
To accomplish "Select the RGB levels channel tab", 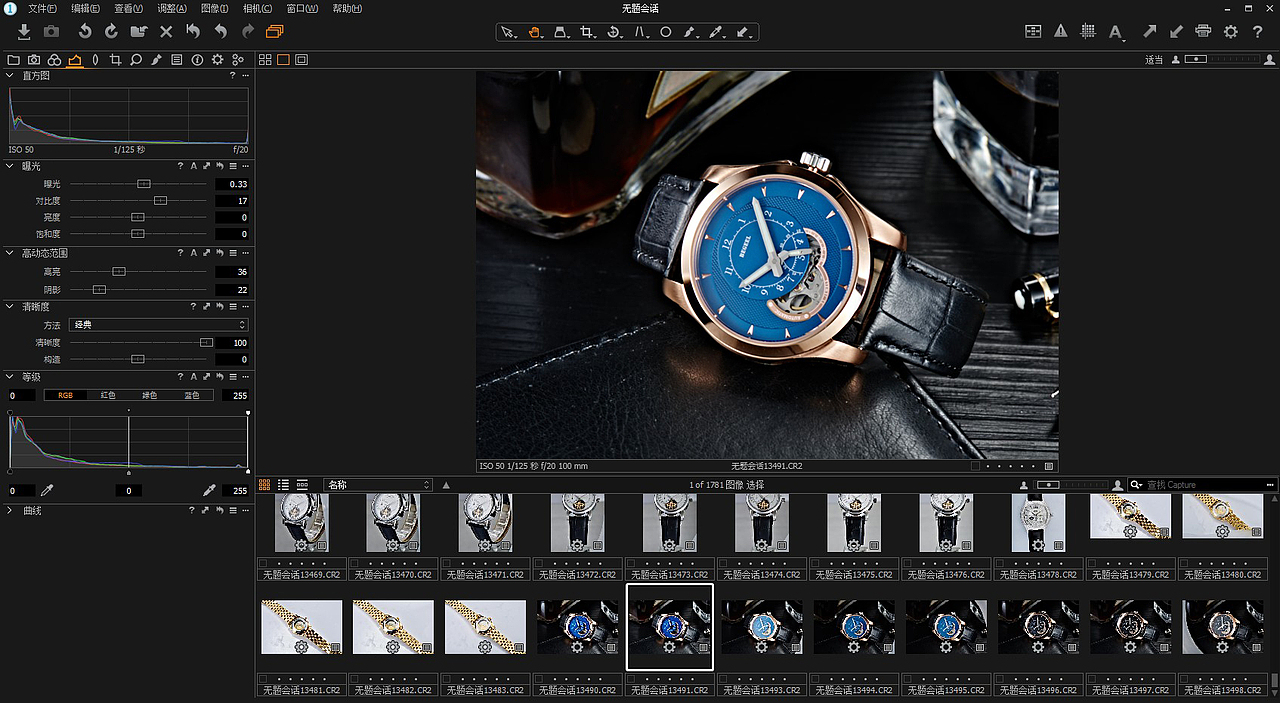I will 66,395.
